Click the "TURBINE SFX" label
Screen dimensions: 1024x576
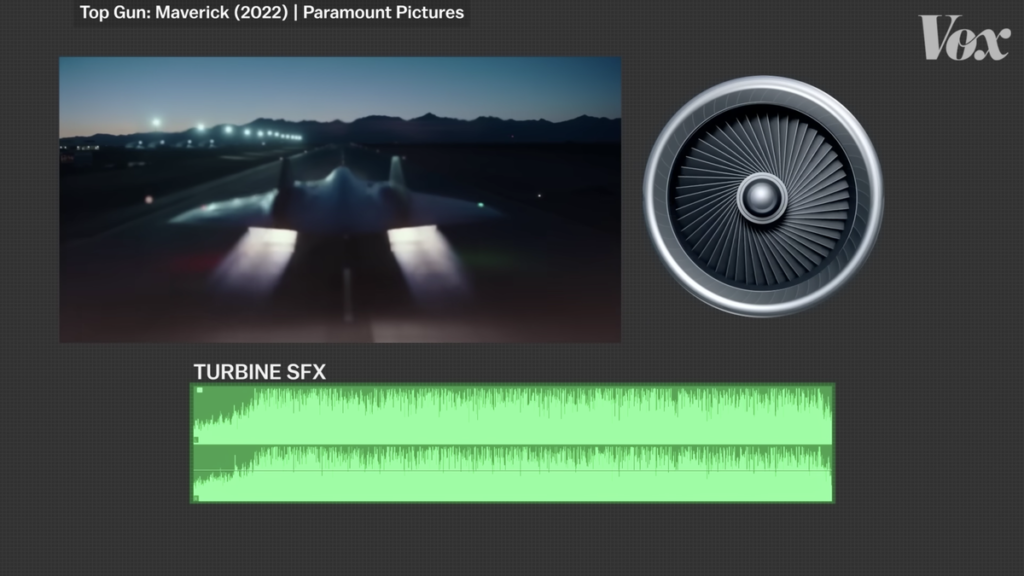[259, 372]
